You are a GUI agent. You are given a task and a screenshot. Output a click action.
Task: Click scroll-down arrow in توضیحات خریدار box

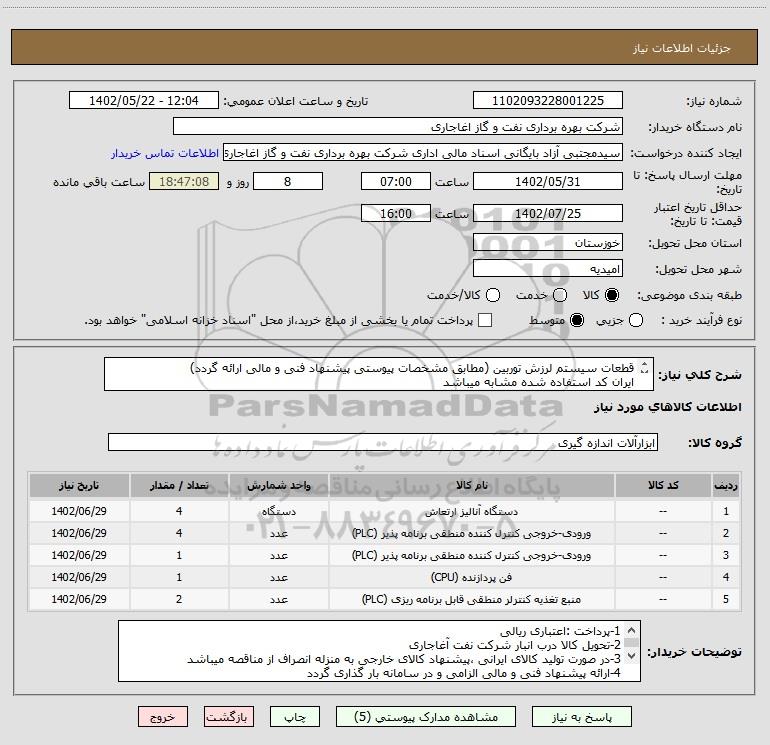pos(632,656)
